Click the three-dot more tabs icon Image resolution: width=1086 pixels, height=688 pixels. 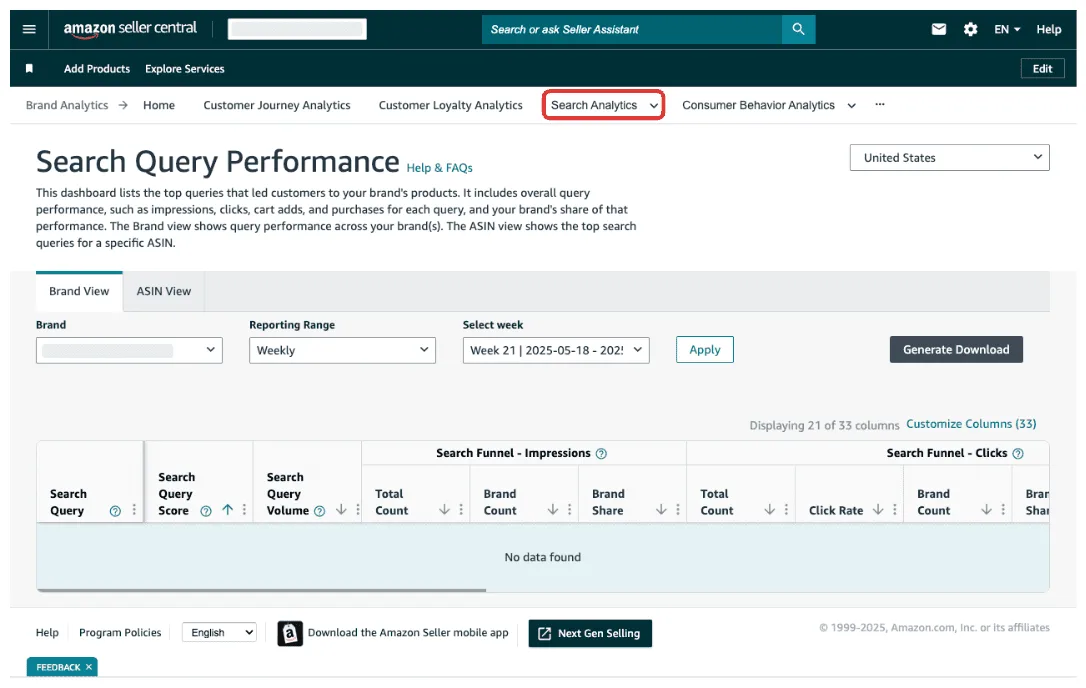880,105
